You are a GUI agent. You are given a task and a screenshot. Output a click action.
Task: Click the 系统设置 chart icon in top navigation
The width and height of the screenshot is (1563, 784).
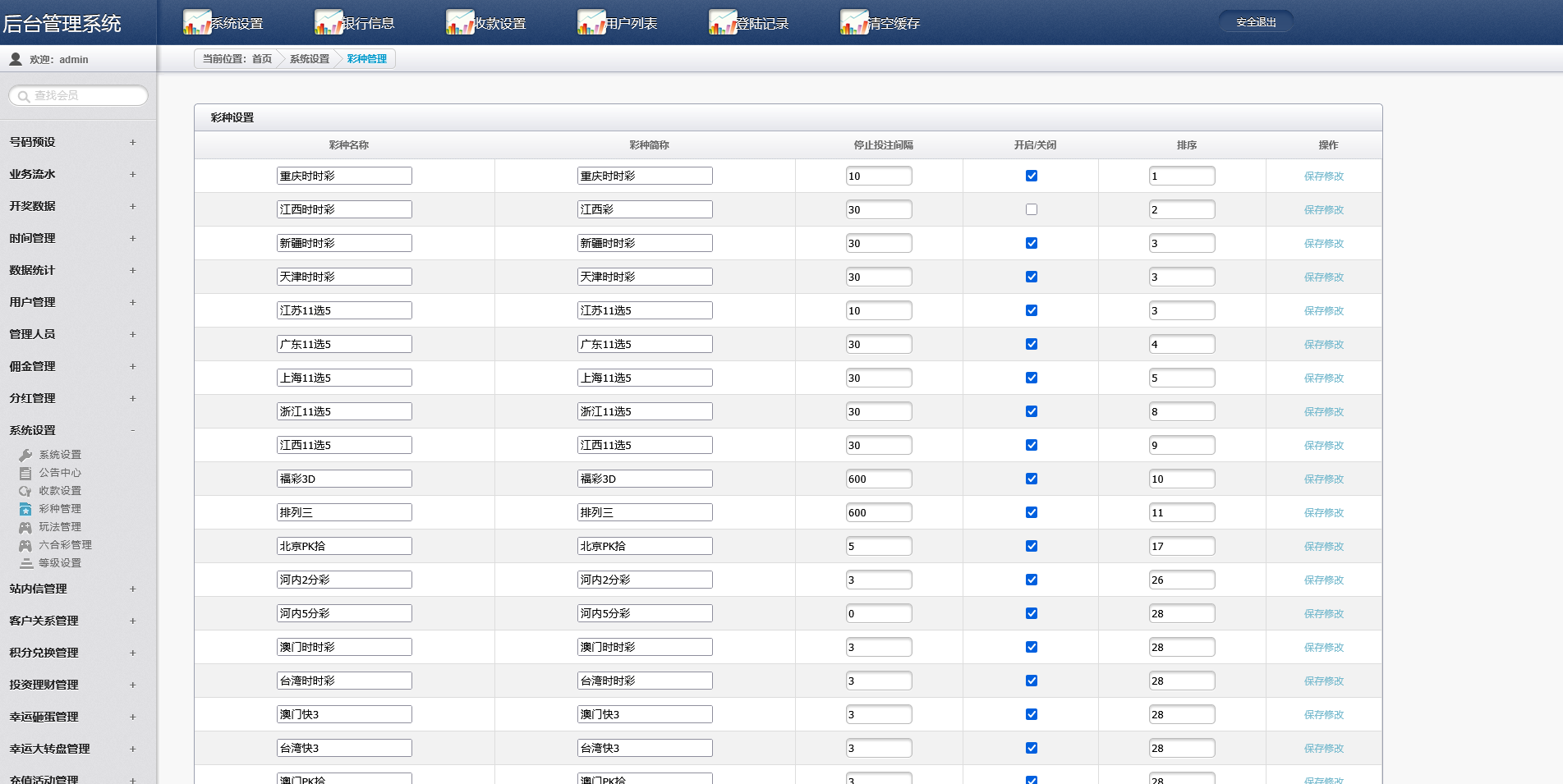[197, 22]
